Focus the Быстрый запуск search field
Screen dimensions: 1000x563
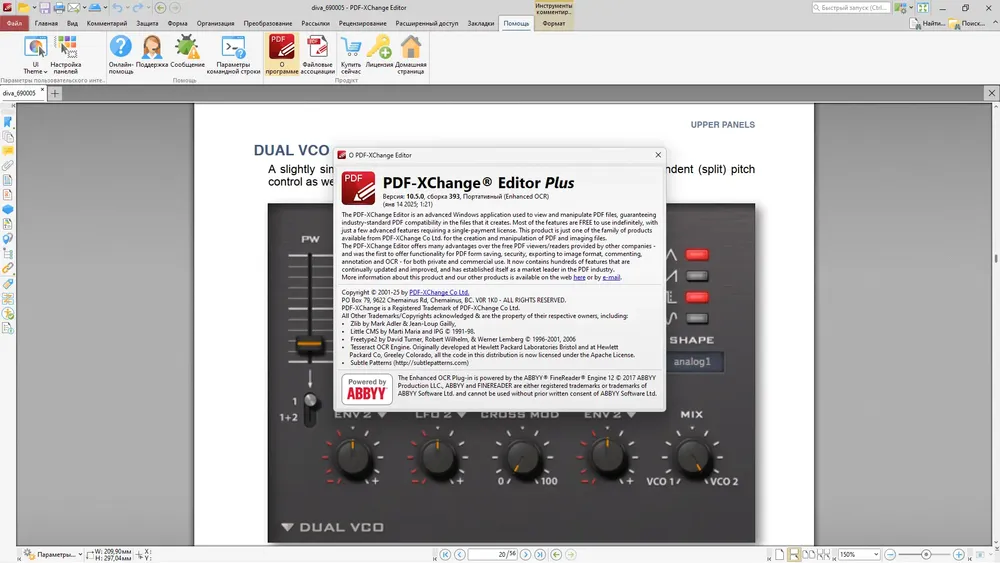click(x=851, y=8)
